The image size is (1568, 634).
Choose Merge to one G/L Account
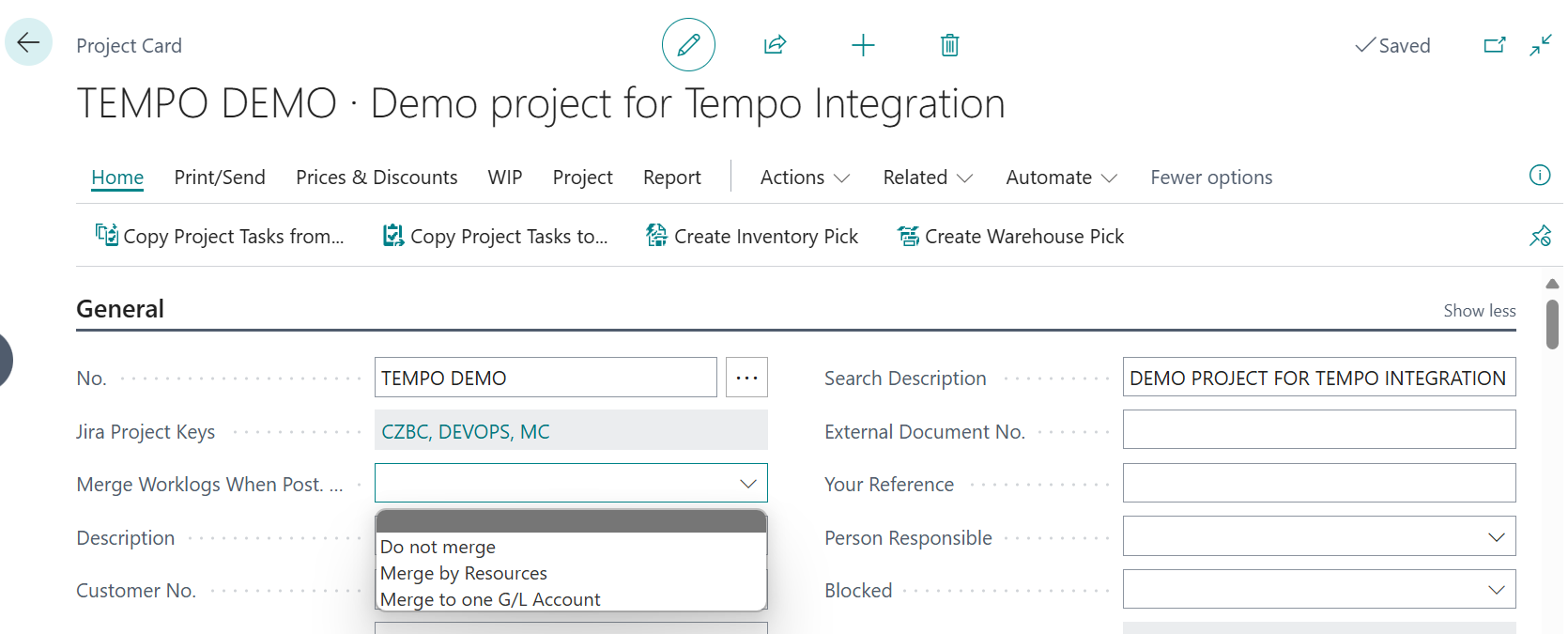pos(490,599)
